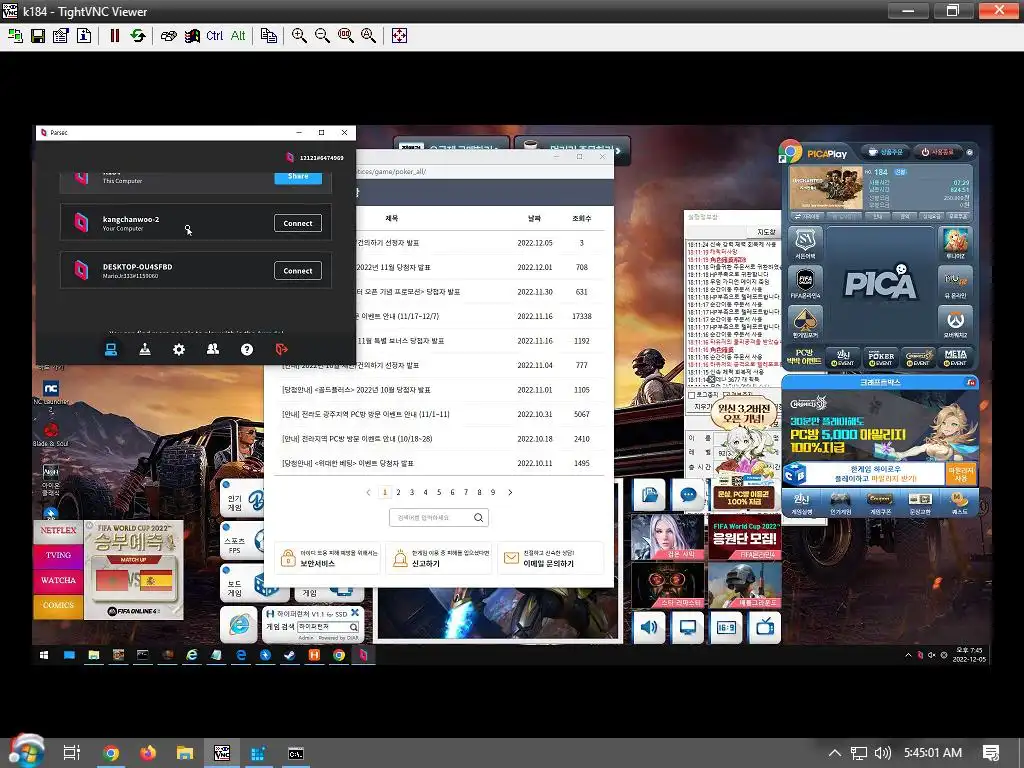Open Parsec Computers tab icon

111,350
